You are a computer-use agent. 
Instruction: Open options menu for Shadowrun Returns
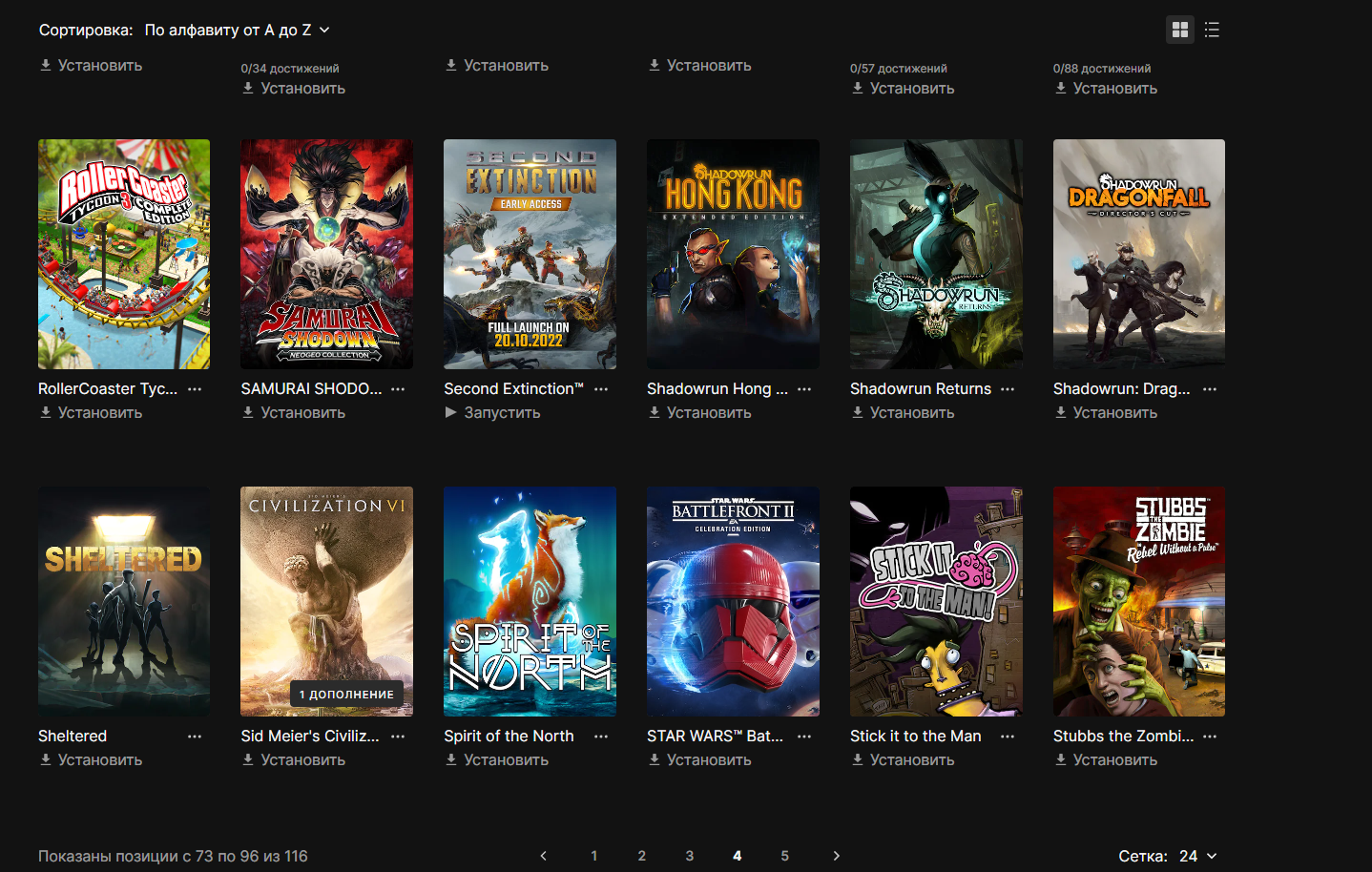[x=1008, y=389]
